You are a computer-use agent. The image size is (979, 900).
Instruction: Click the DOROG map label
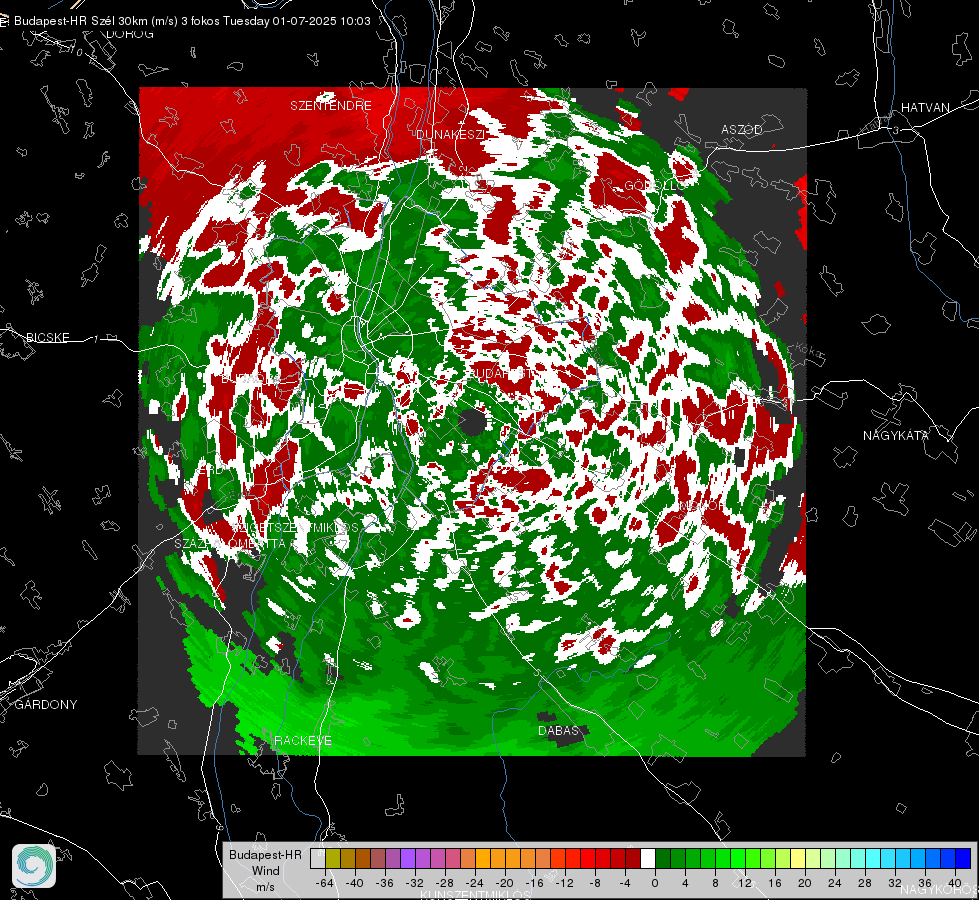(x=130, y=34)
